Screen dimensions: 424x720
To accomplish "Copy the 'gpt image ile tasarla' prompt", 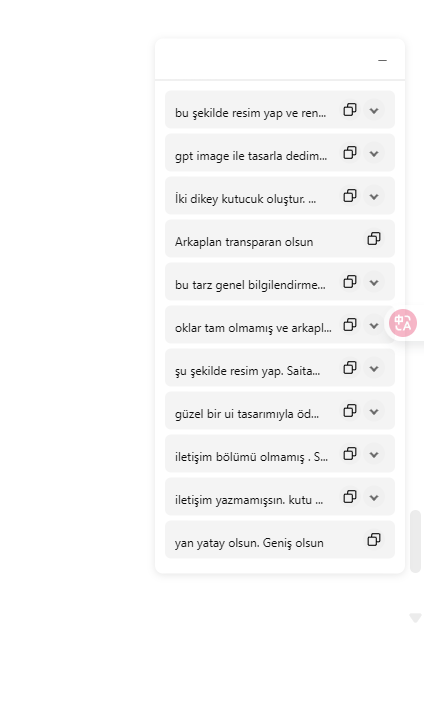I will pos(350,152).
